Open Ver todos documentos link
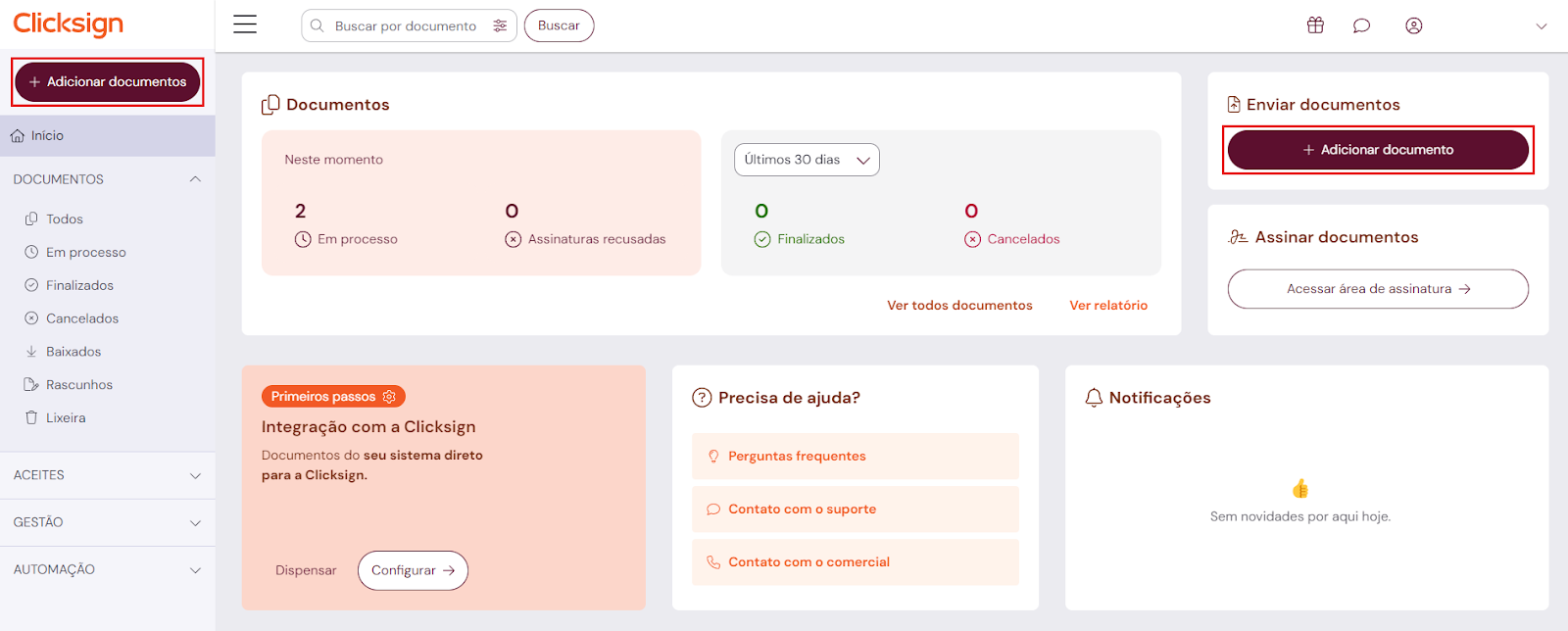 pyautogui.click(x=959, y=306)
